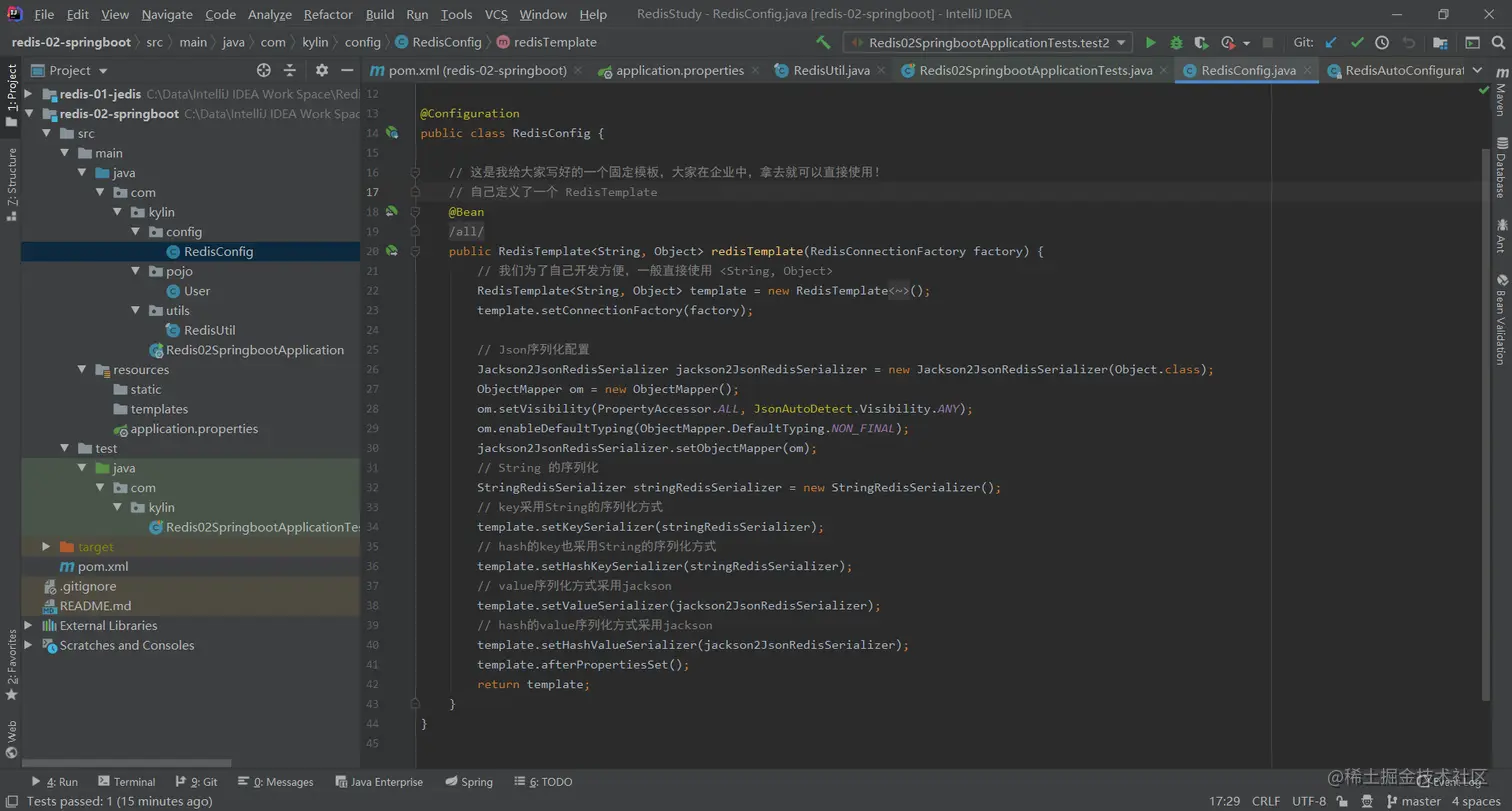Open Project Structure folder icon in toolbar
1512x811 pixels.
pyautogui.click(x=1440, y=43)
